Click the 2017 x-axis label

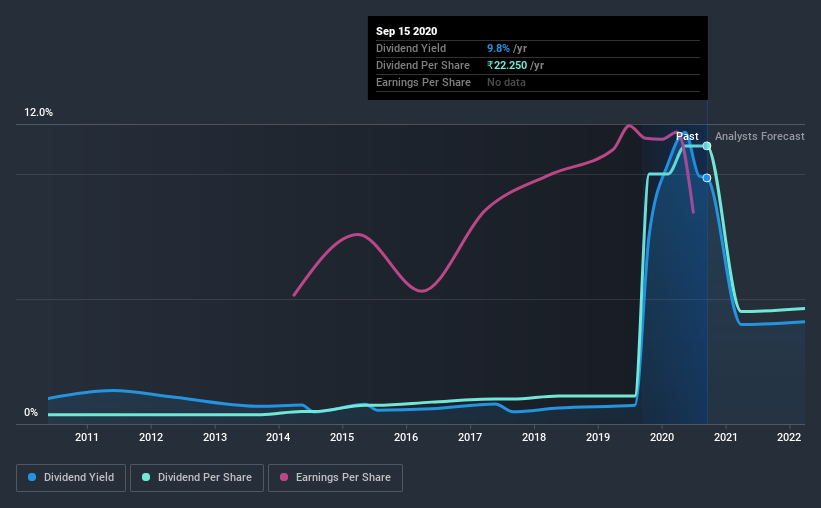coord(470,437)
